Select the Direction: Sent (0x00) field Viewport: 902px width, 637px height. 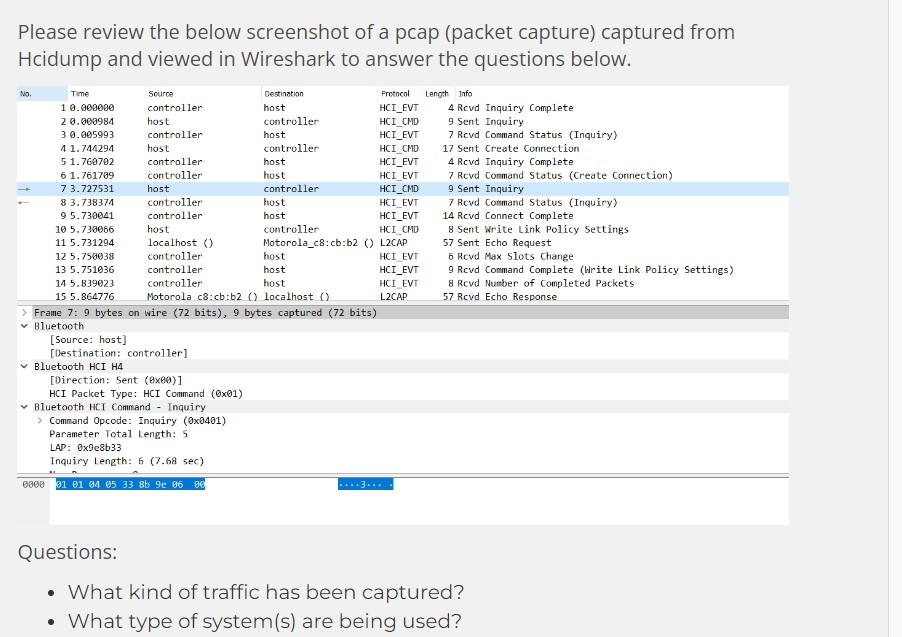(116, 380)
